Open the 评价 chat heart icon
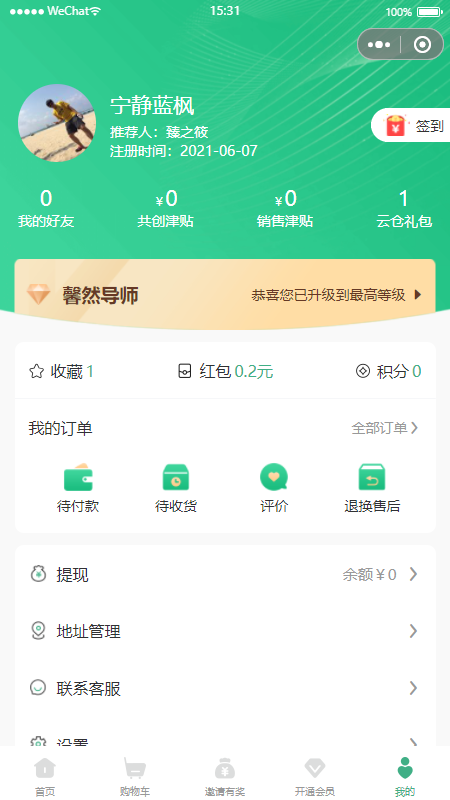450x800 pixels. [274, 477]
